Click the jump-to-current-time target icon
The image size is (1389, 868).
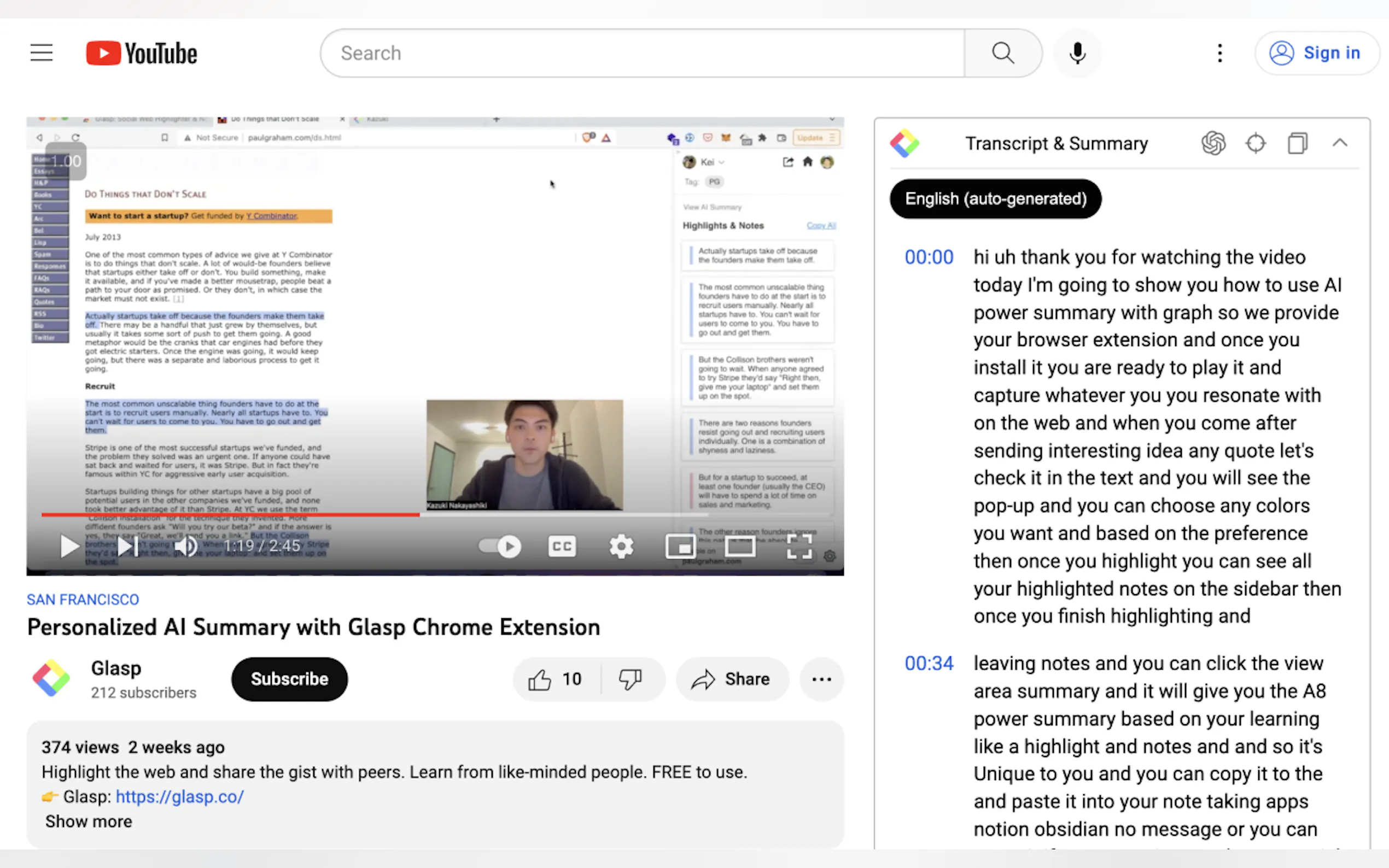tap(1255, 143)
